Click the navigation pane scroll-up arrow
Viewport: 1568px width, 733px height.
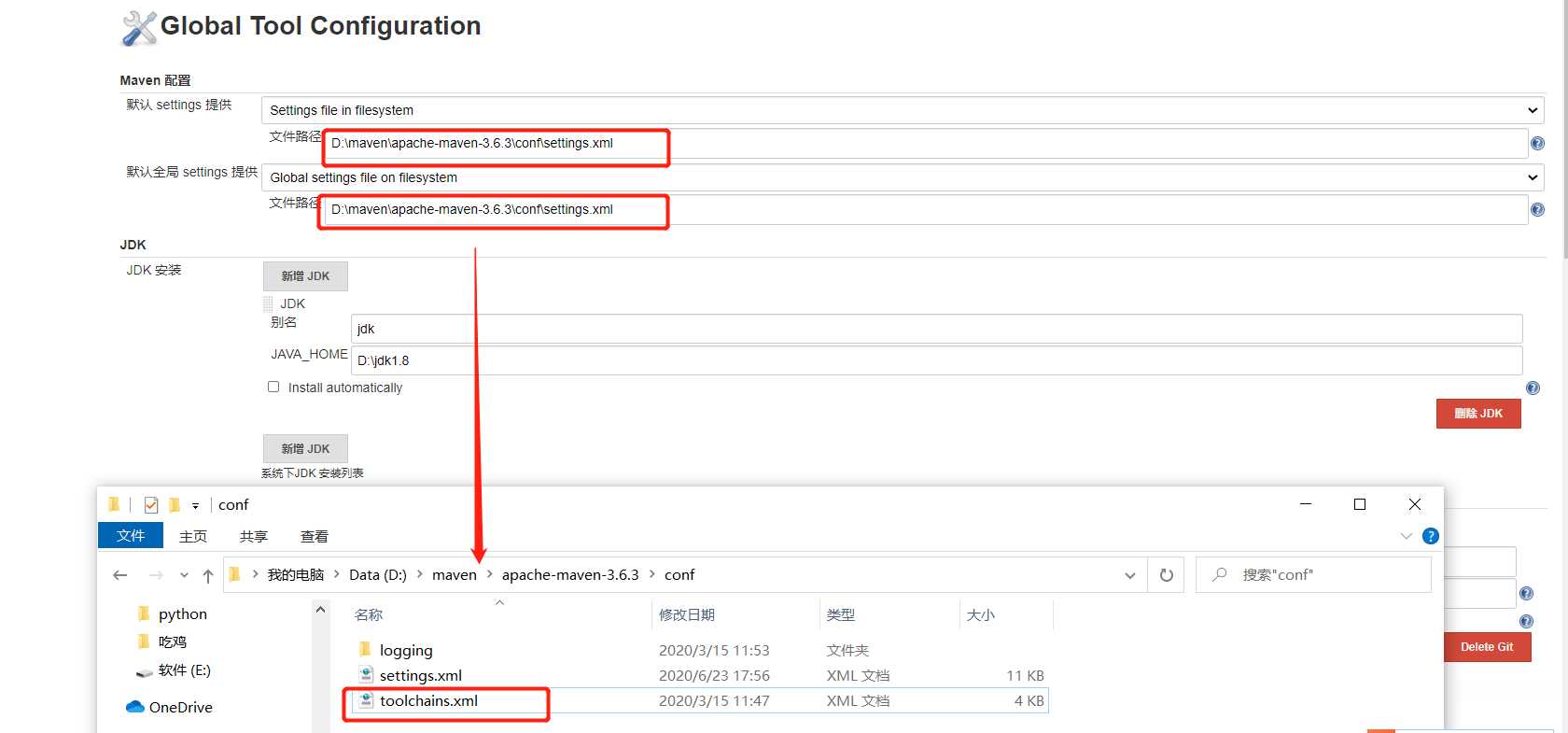[x=320, y=610]
